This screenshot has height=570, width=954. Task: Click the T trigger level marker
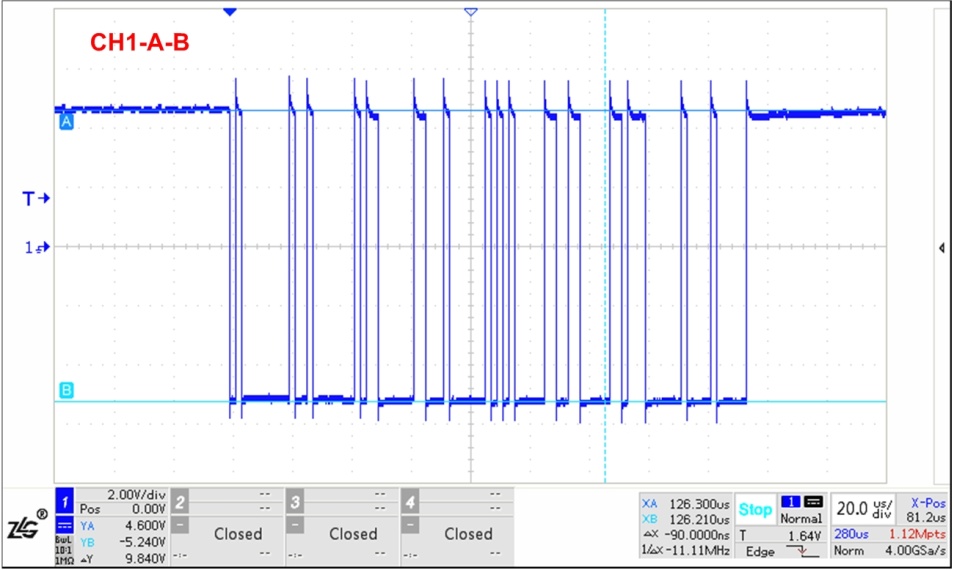pyautogui.click(x=36, y=199)
